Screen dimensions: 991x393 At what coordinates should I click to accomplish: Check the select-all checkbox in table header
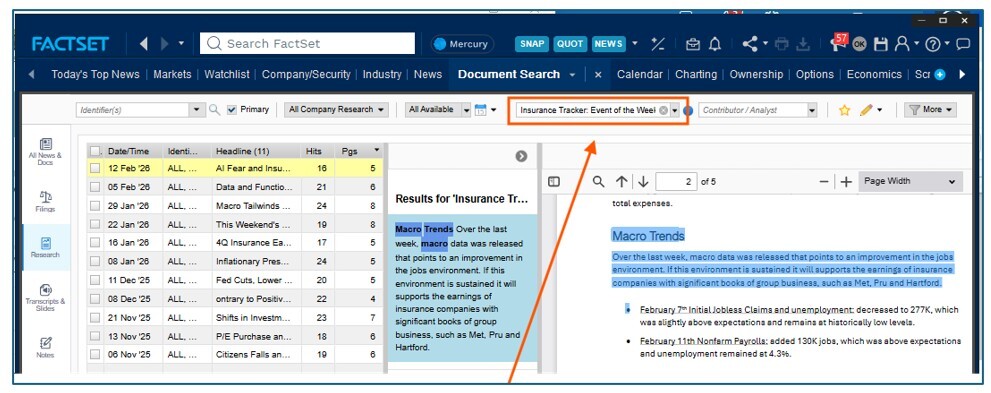(x=95, y=151)
